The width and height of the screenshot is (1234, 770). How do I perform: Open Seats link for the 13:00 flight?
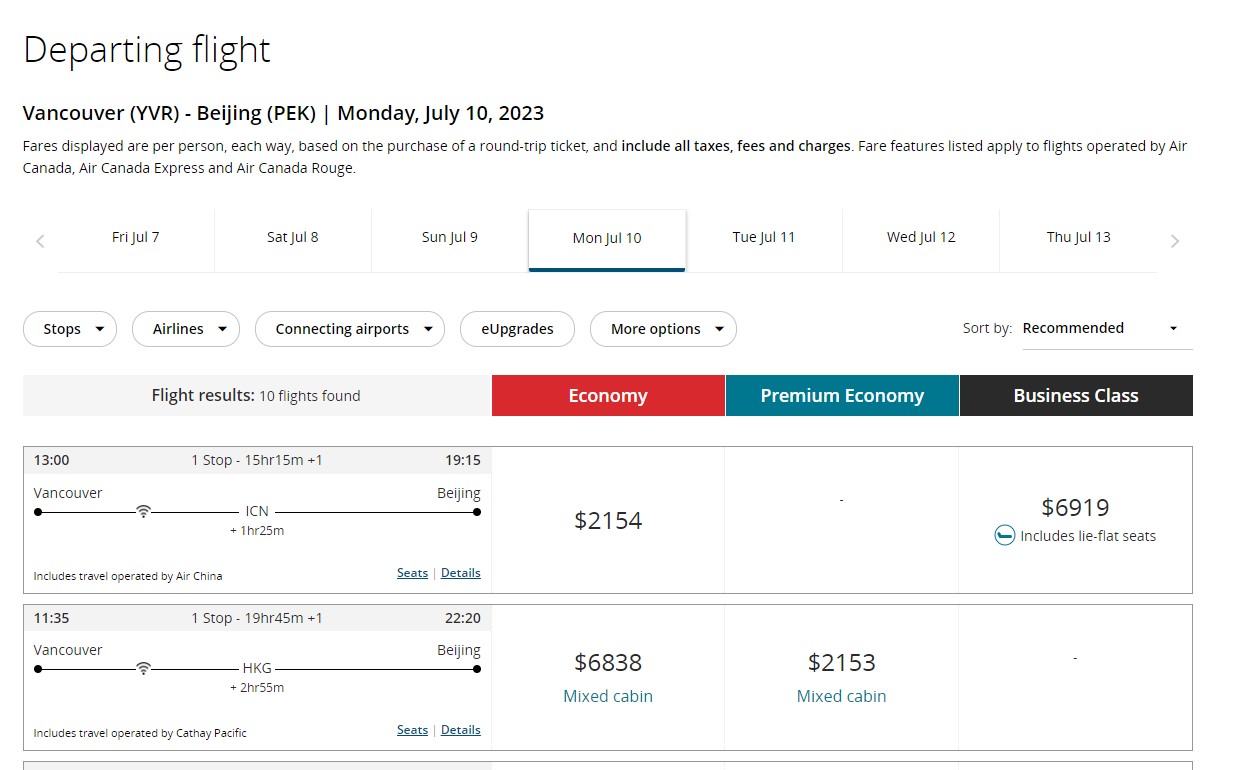[x=412, y=573]
